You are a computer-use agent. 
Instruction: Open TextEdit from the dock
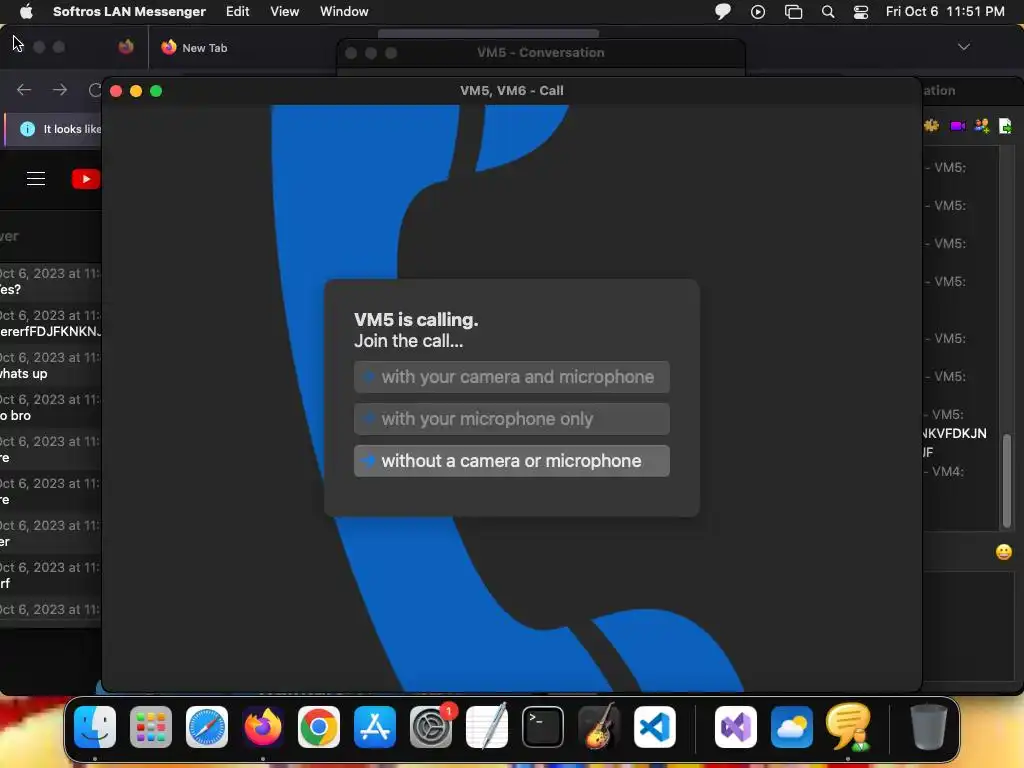point(487,727)
